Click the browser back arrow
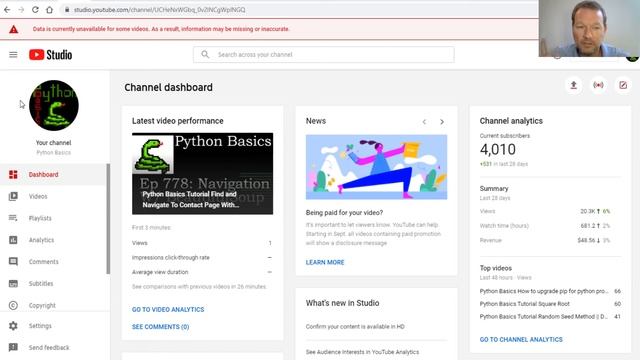This screenshot has width=640, height=360. pyautogui.click(x=7, y=9)
